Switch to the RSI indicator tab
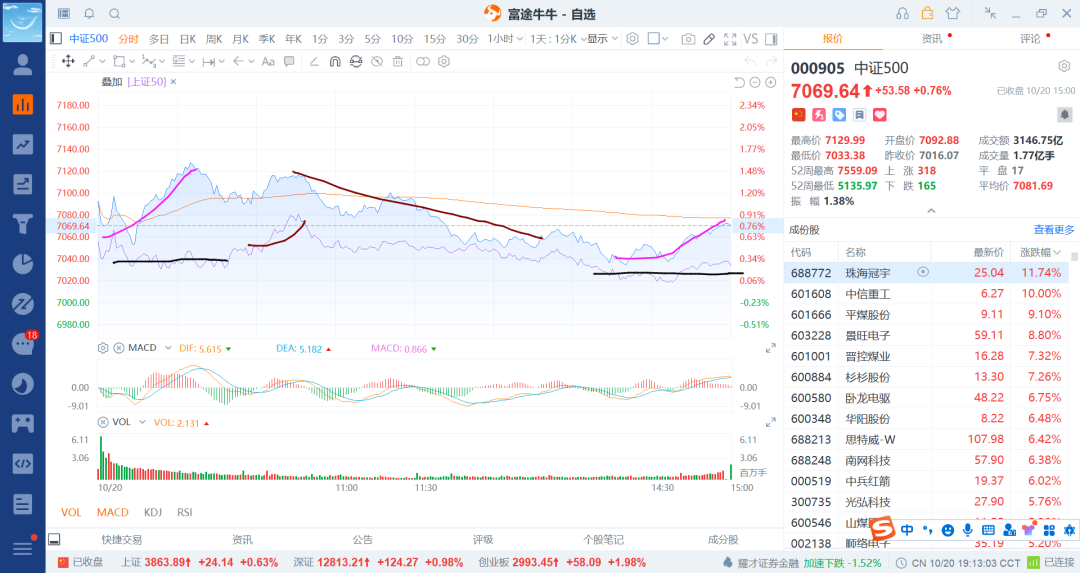 185,512
